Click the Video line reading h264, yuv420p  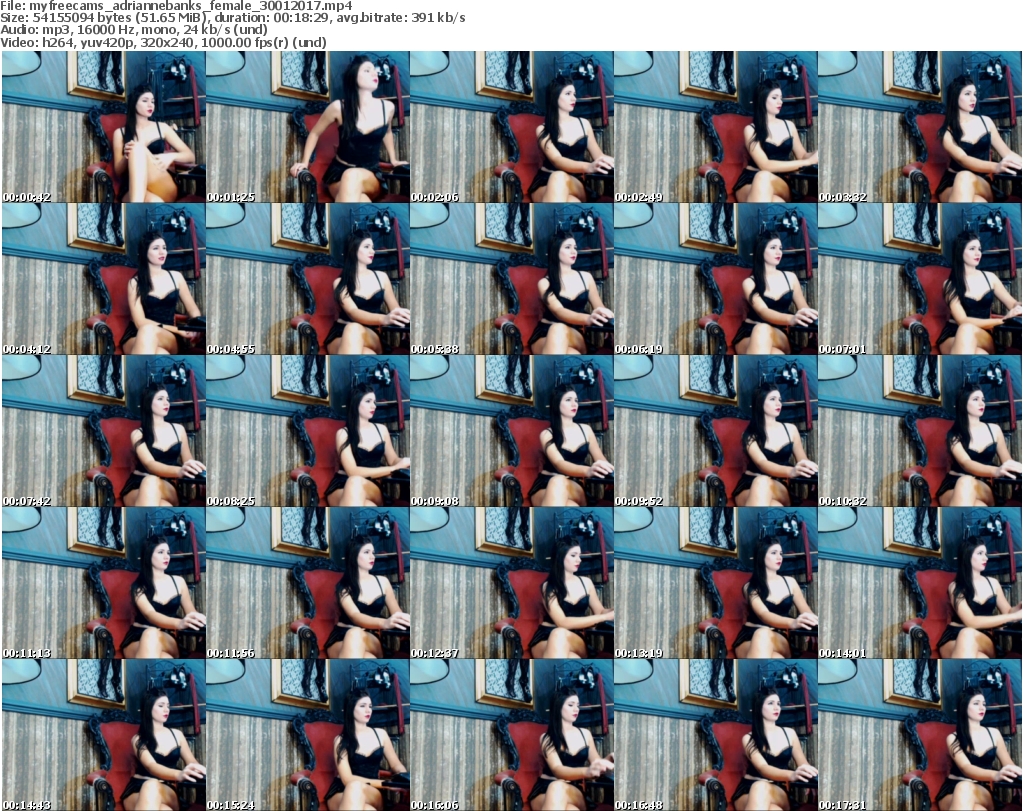pos(163,42)
